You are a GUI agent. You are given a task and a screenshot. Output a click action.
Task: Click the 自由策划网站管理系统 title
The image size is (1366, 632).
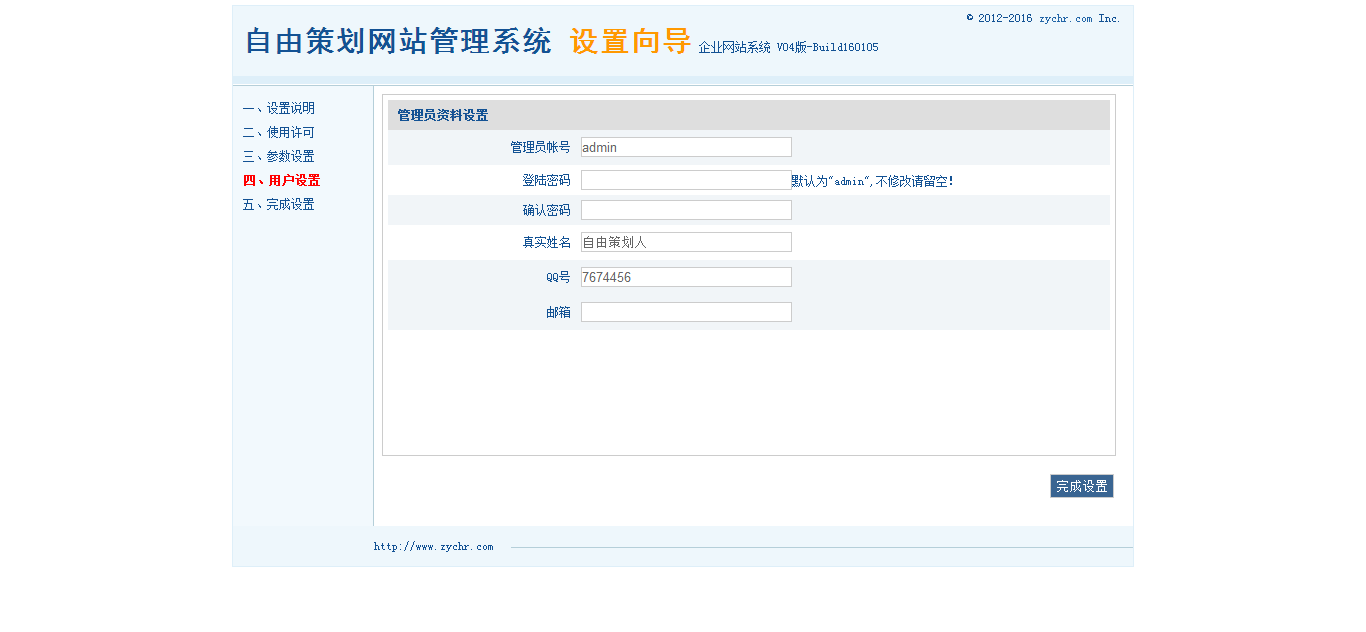point(398,42)
